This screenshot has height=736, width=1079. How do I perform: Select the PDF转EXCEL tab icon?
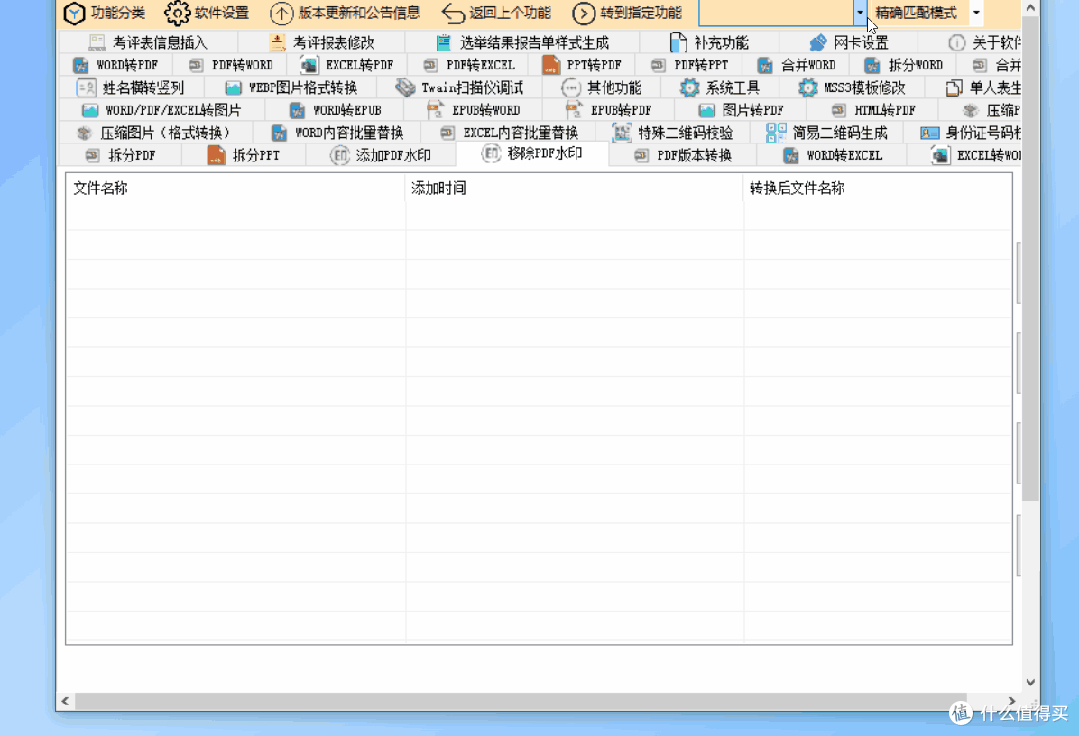pos(430,65)
